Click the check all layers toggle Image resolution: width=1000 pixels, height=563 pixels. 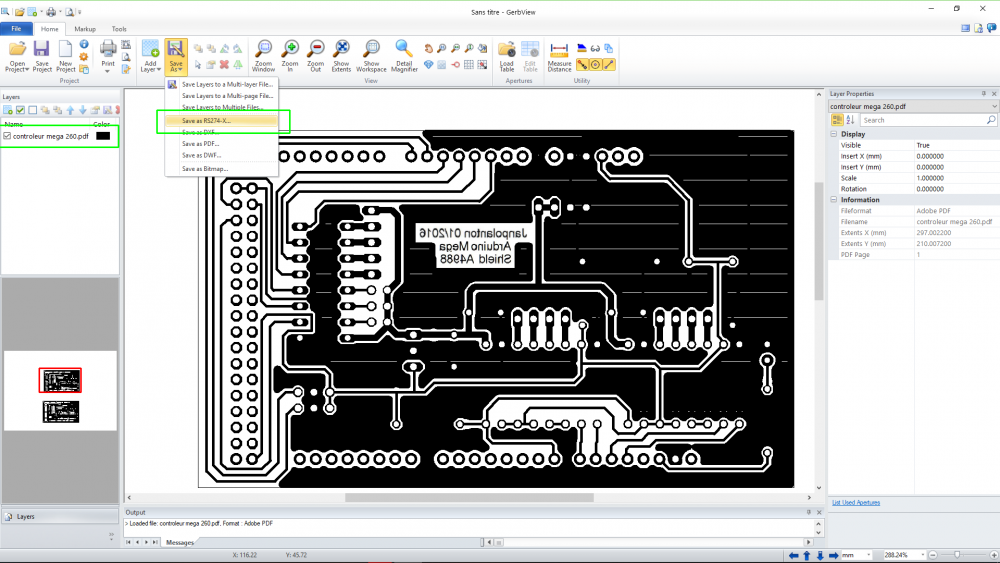[20, 110]
